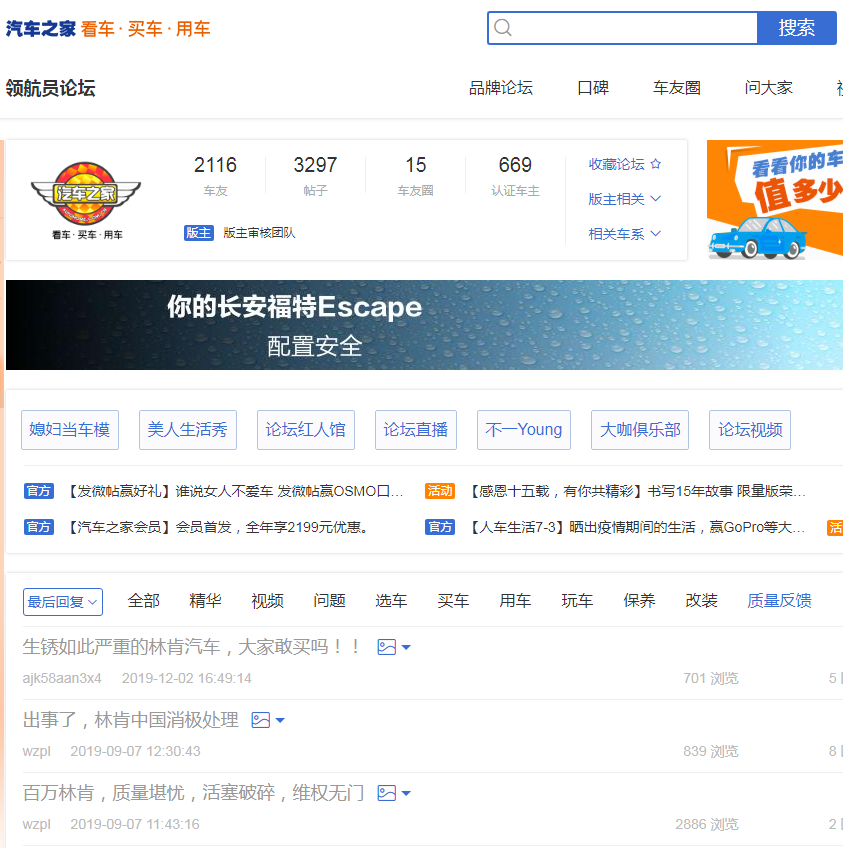Click the 论坛红人馆 button
The height and width of the screenshot is (848, 843).
306,430
